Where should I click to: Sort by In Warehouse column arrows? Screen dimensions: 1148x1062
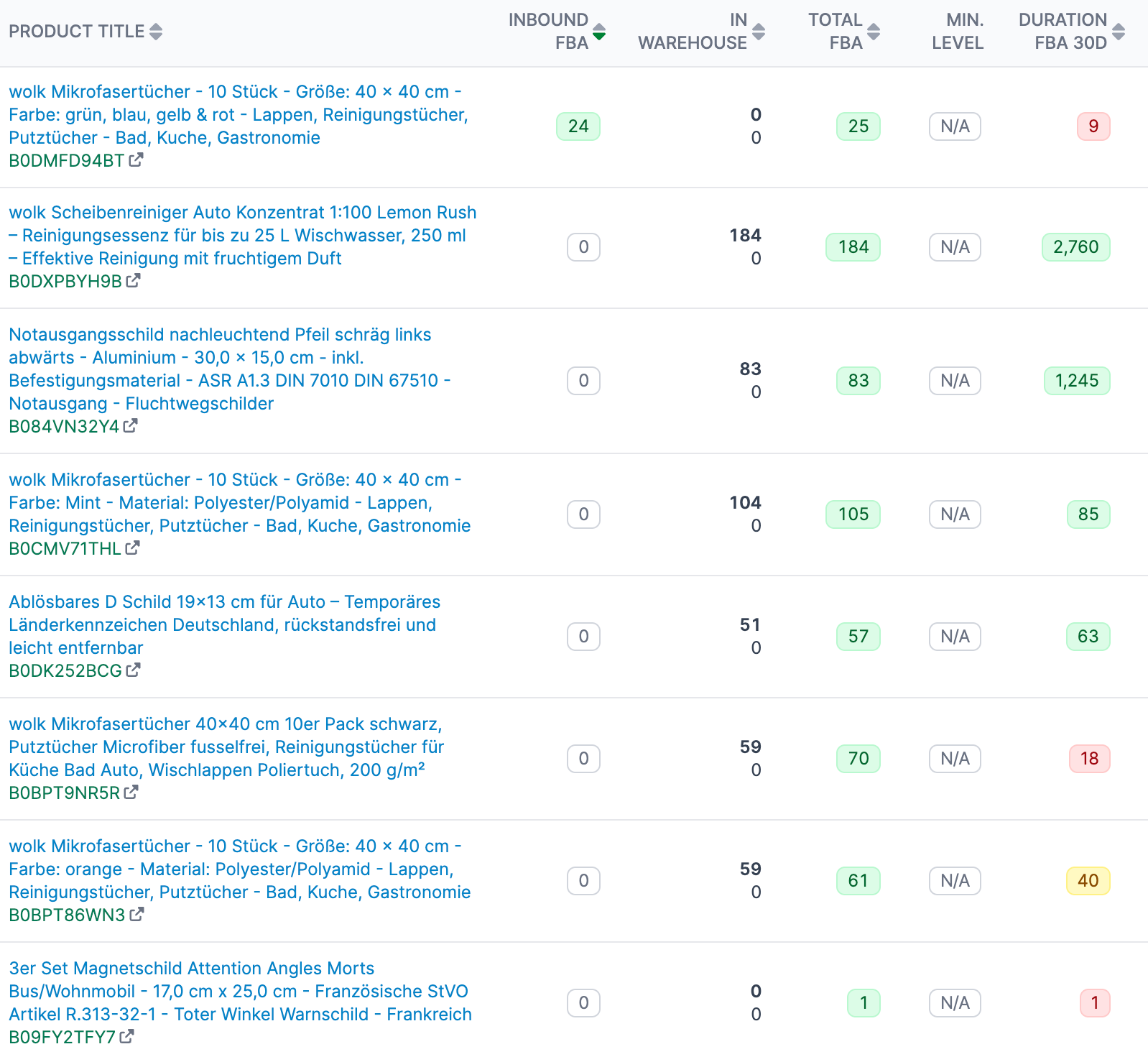pyautogui.click(x=759, y=32)
